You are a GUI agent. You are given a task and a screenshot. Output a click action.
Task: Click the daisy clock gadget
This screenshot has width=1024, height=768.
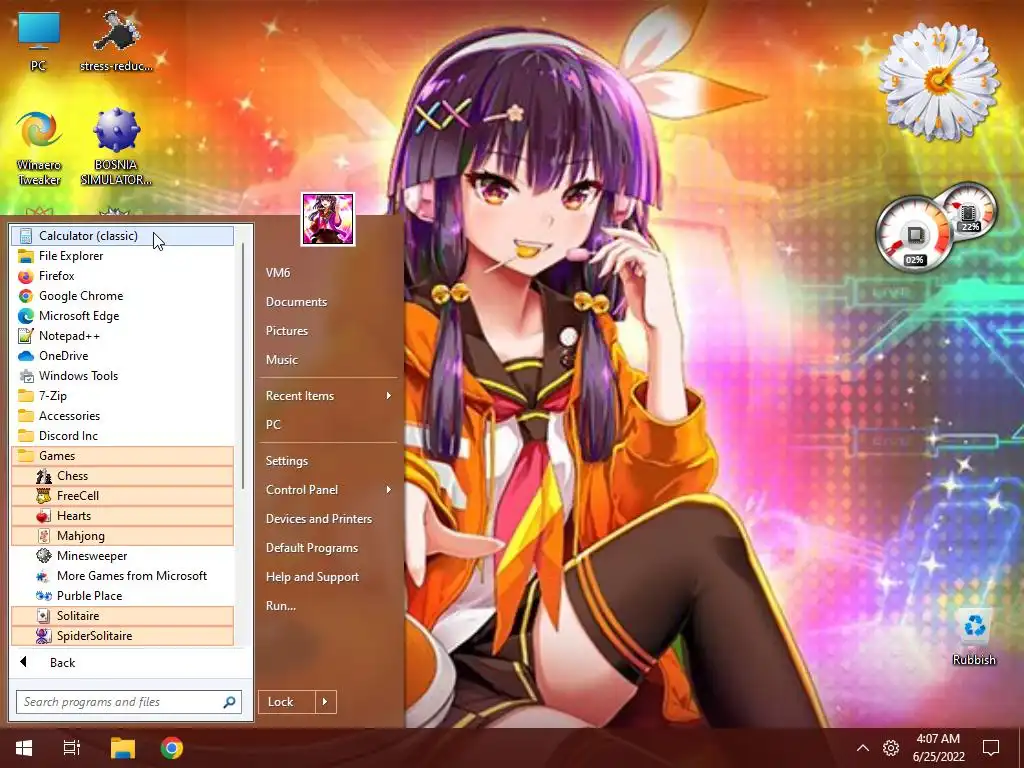point(939,81)
